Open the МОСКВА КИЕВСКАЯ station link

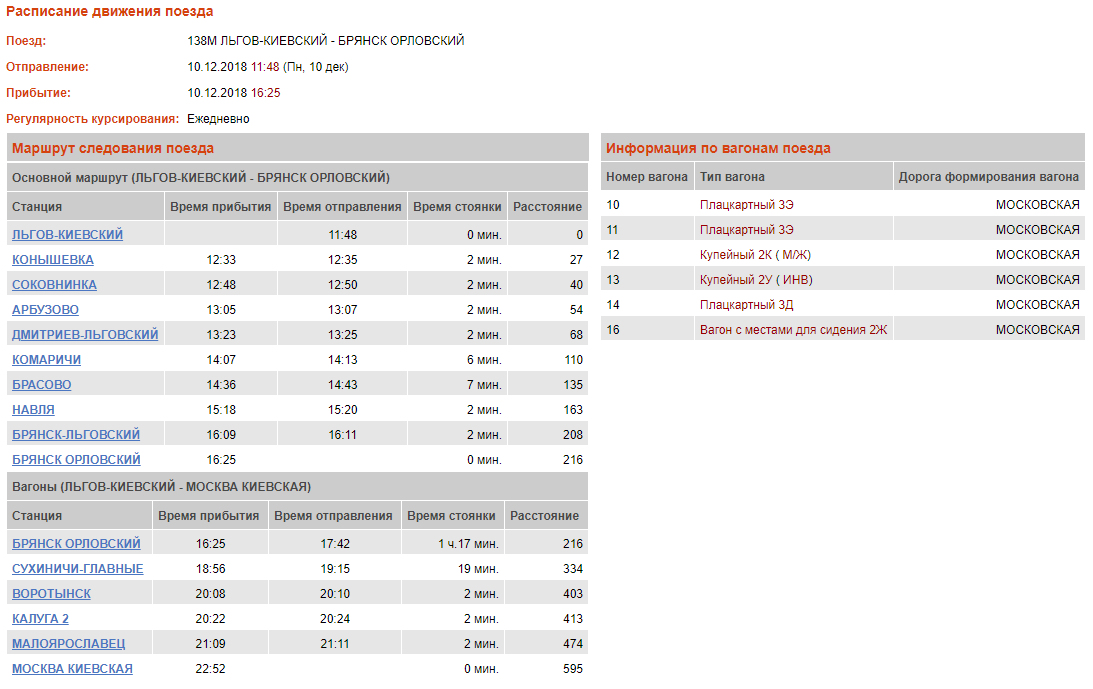pyautogui.click(x=72, y=669)
